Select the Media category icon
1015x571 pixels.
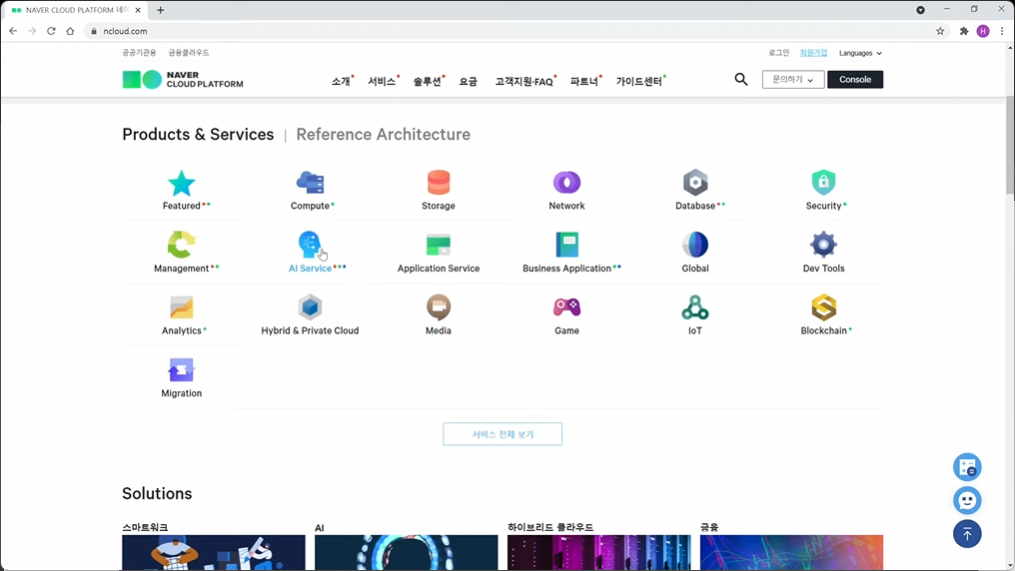(x=438, y=308)
